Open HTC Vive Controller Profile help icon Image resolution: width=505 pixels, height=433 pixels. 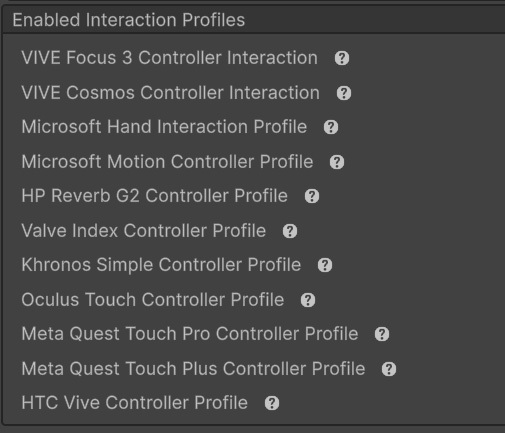pyautogui.click(x=272, y=403)
